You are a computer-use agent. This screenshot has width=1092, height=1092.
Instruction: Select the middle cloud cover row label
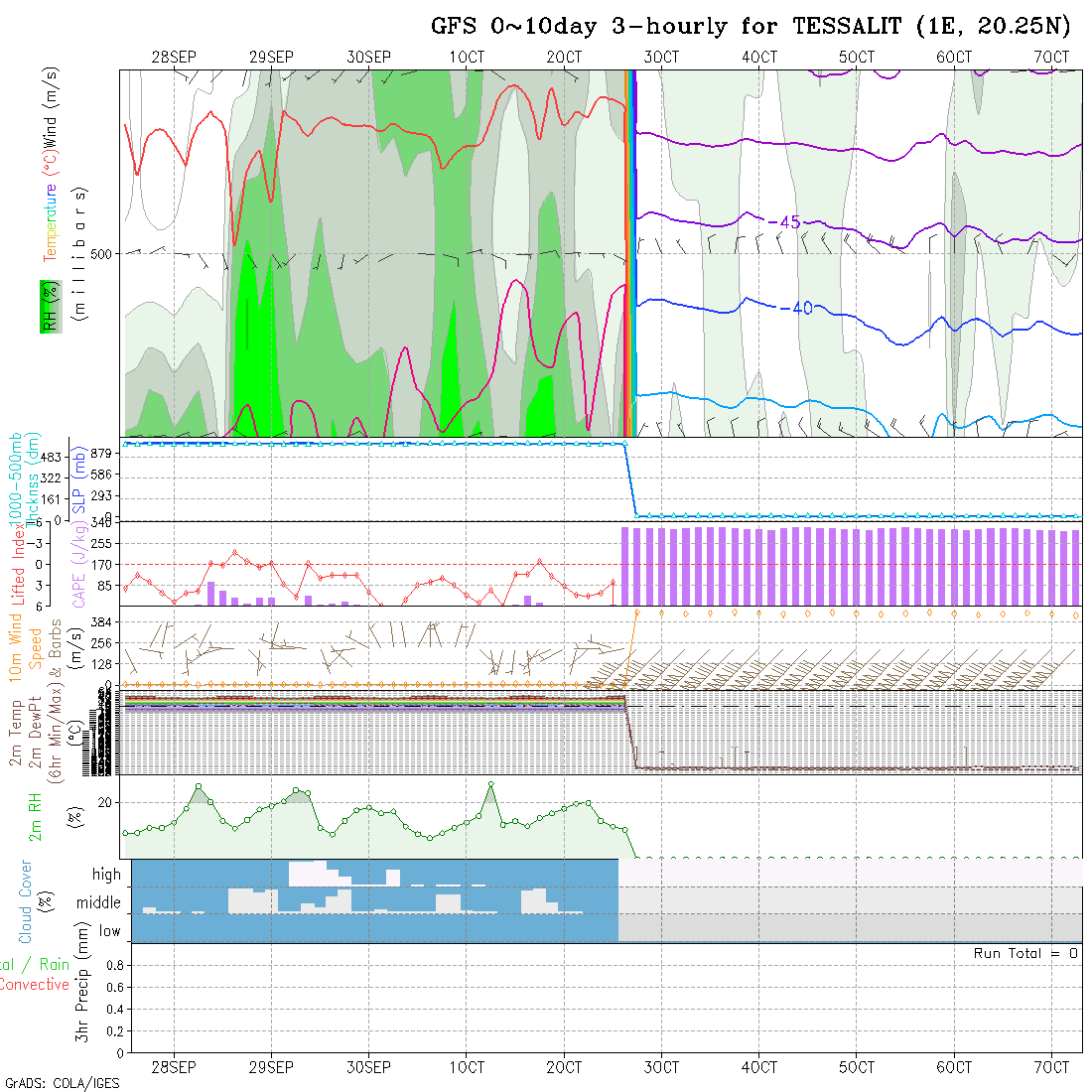click(99, 902)
